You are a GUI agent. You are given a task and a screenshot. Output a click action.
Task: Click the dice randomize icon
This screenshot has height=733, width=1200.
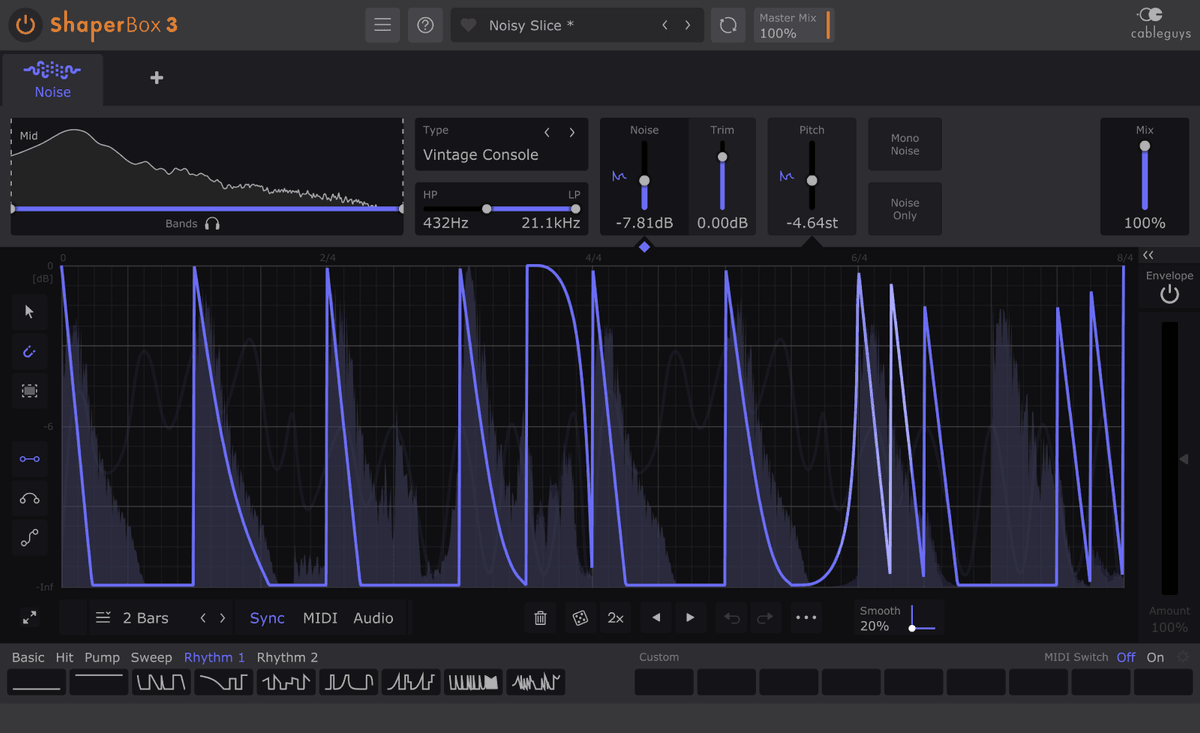[x=578, y=618]
